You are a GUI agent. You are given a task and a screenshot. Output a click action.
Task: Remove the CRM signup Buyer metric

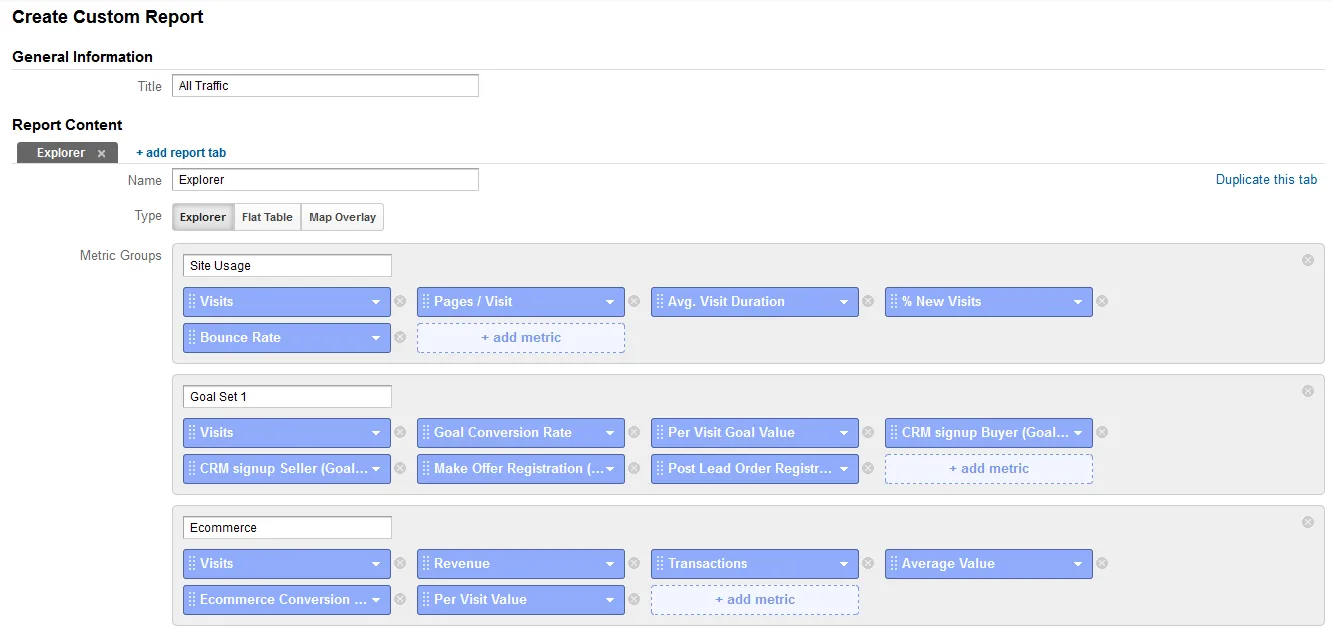point(1102,432)
